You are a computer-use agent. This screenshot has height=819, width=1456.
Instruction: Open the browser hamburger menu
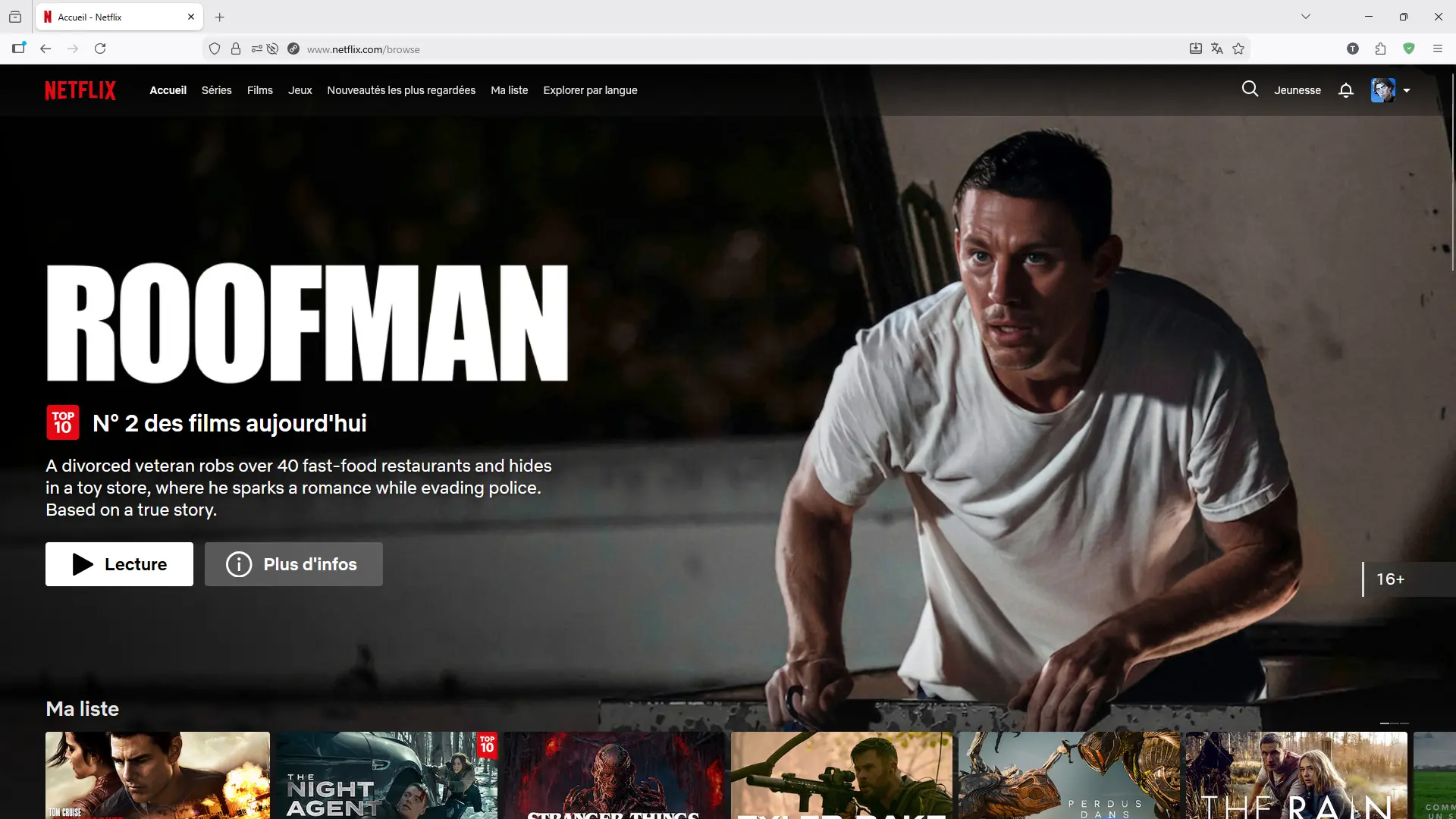pyautogui.click(x=1438, y=49)
